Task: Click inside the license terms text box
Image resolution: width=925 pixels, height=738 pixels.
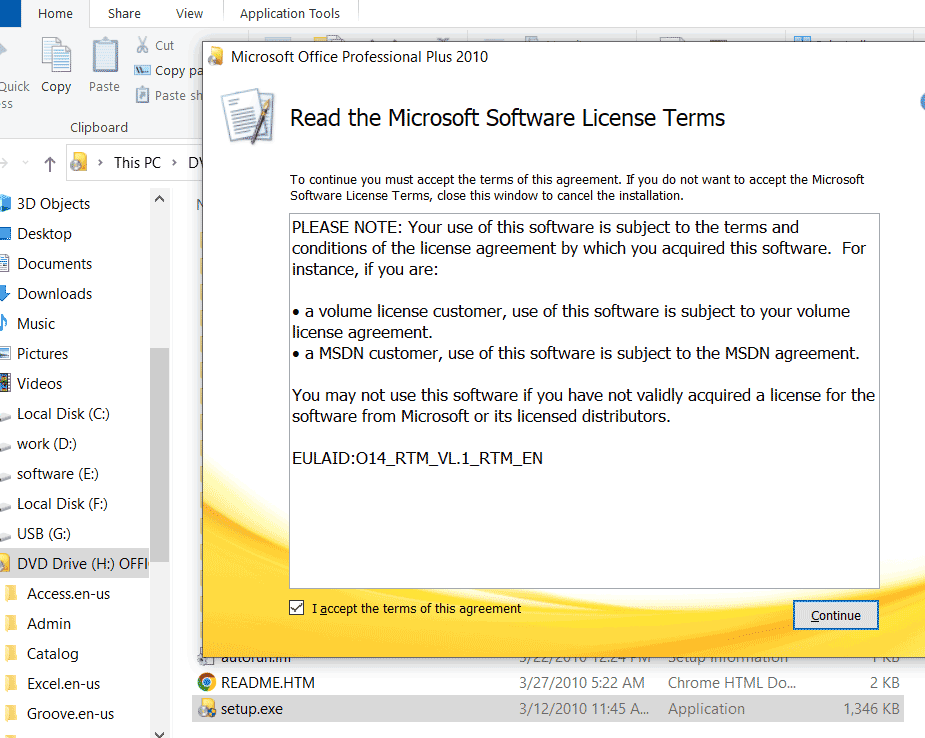Action: (x=584, y=401)
